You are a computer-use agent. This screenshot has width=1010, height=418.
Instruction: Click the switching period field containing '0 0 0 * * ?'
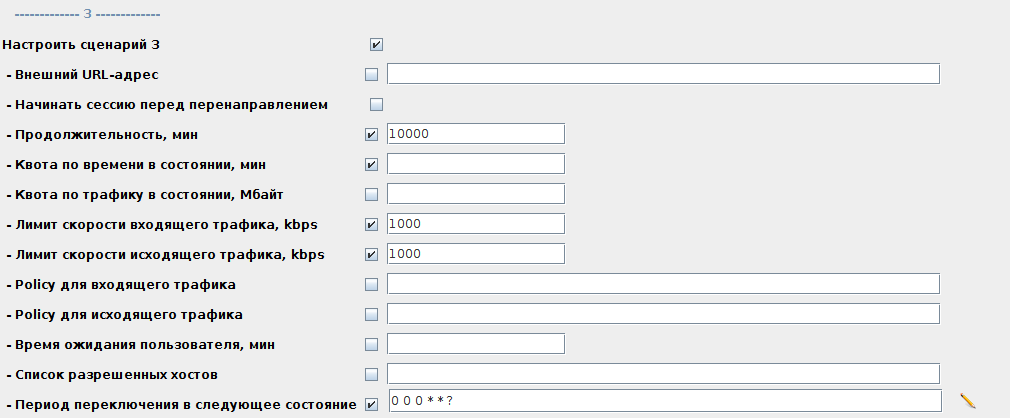coord(663,401)
